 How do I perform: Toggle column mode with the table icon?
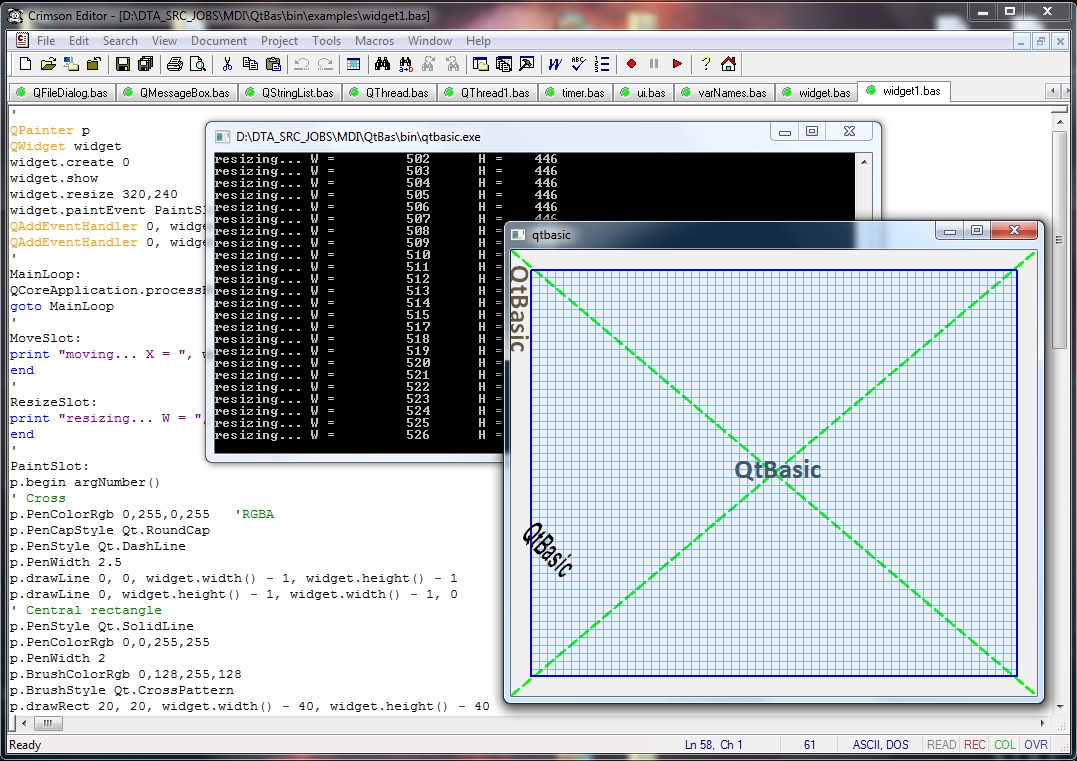[x=353, y=64]
